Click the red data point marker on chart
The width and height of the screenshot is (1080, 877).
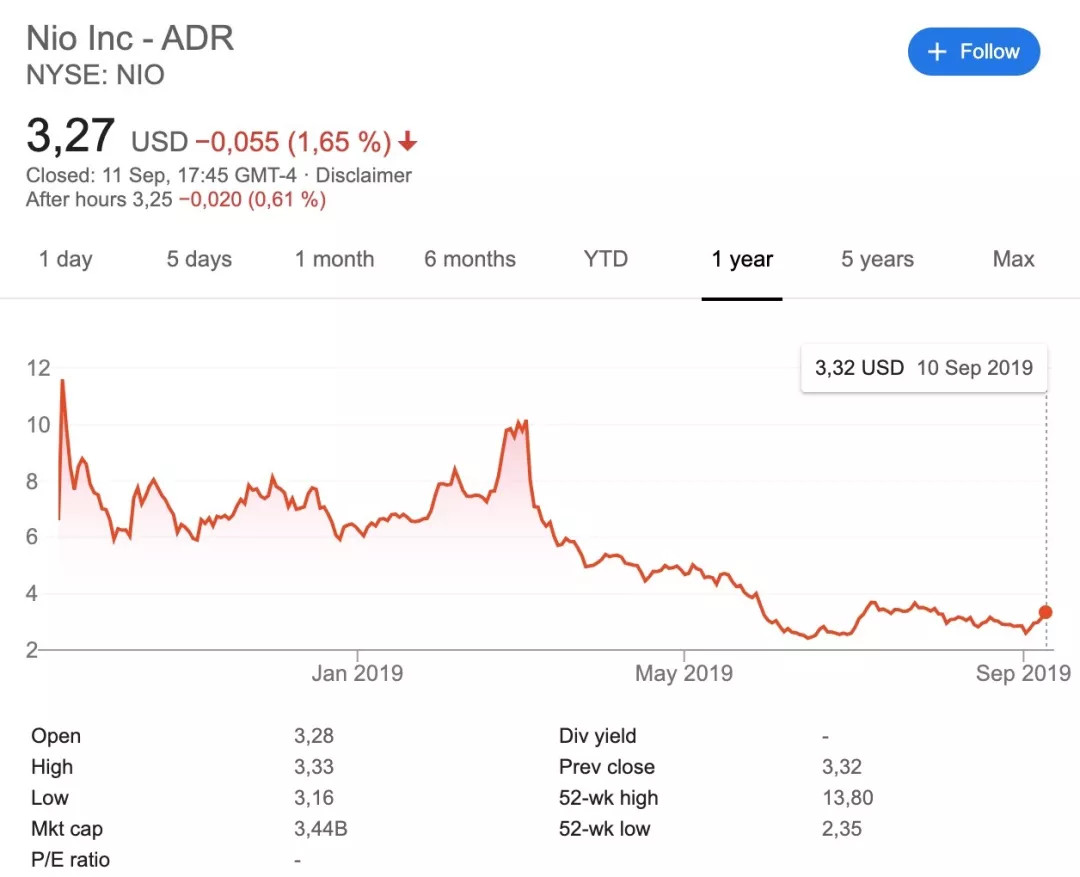(x=1046, y=612)
